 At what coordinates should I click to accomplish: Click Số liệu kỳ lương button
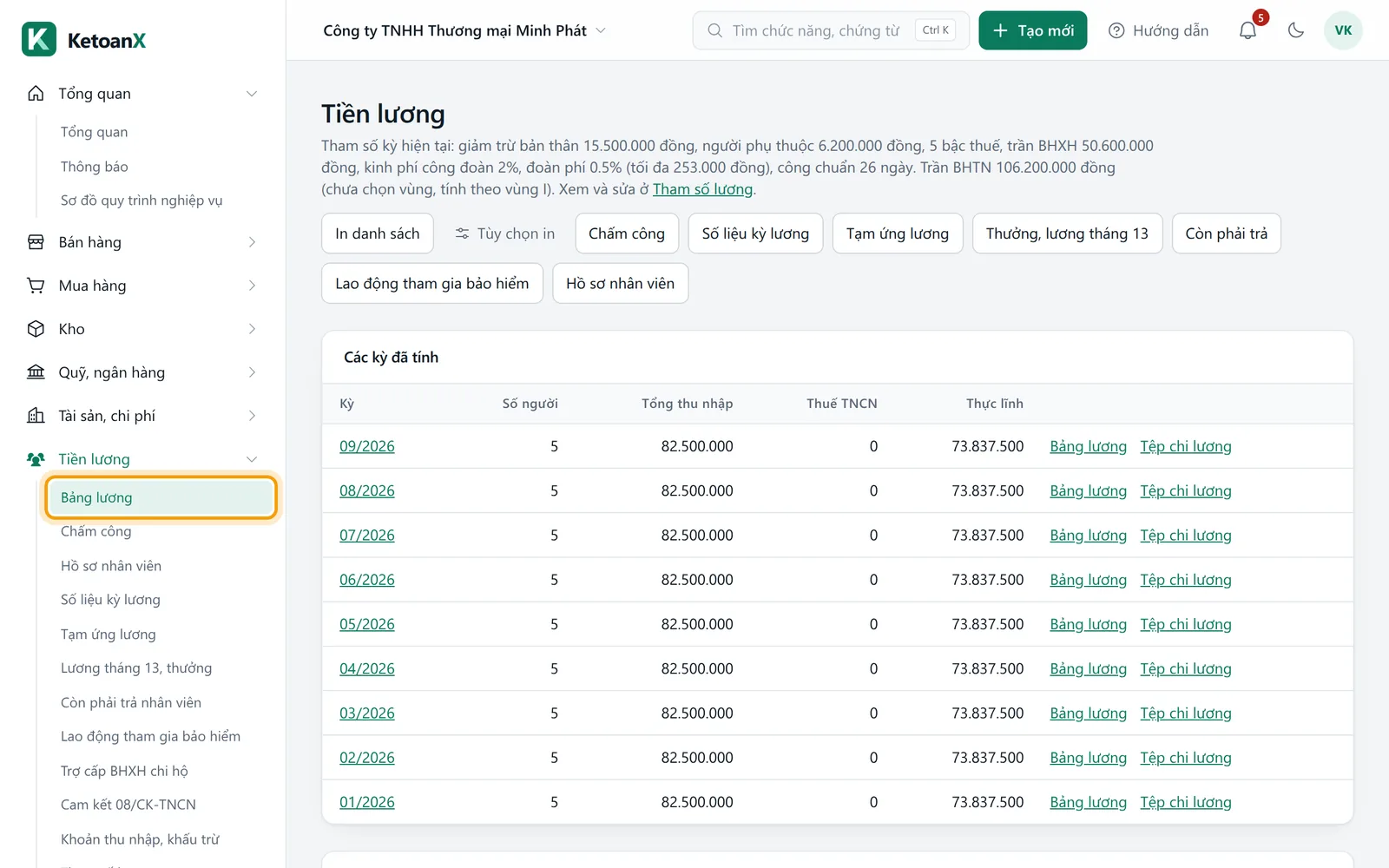pos(755,233)
